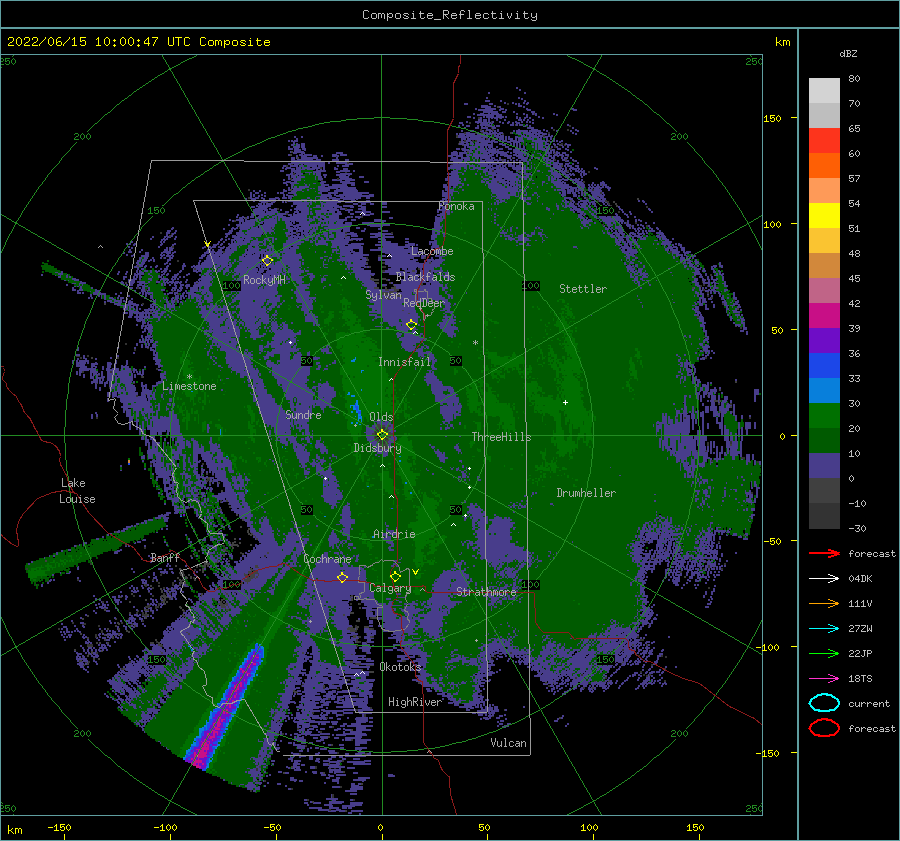Viewport: 900px width, 841px height.
Task: Click the -100 tick on the bottom km axis
Action: coord(165,828)
